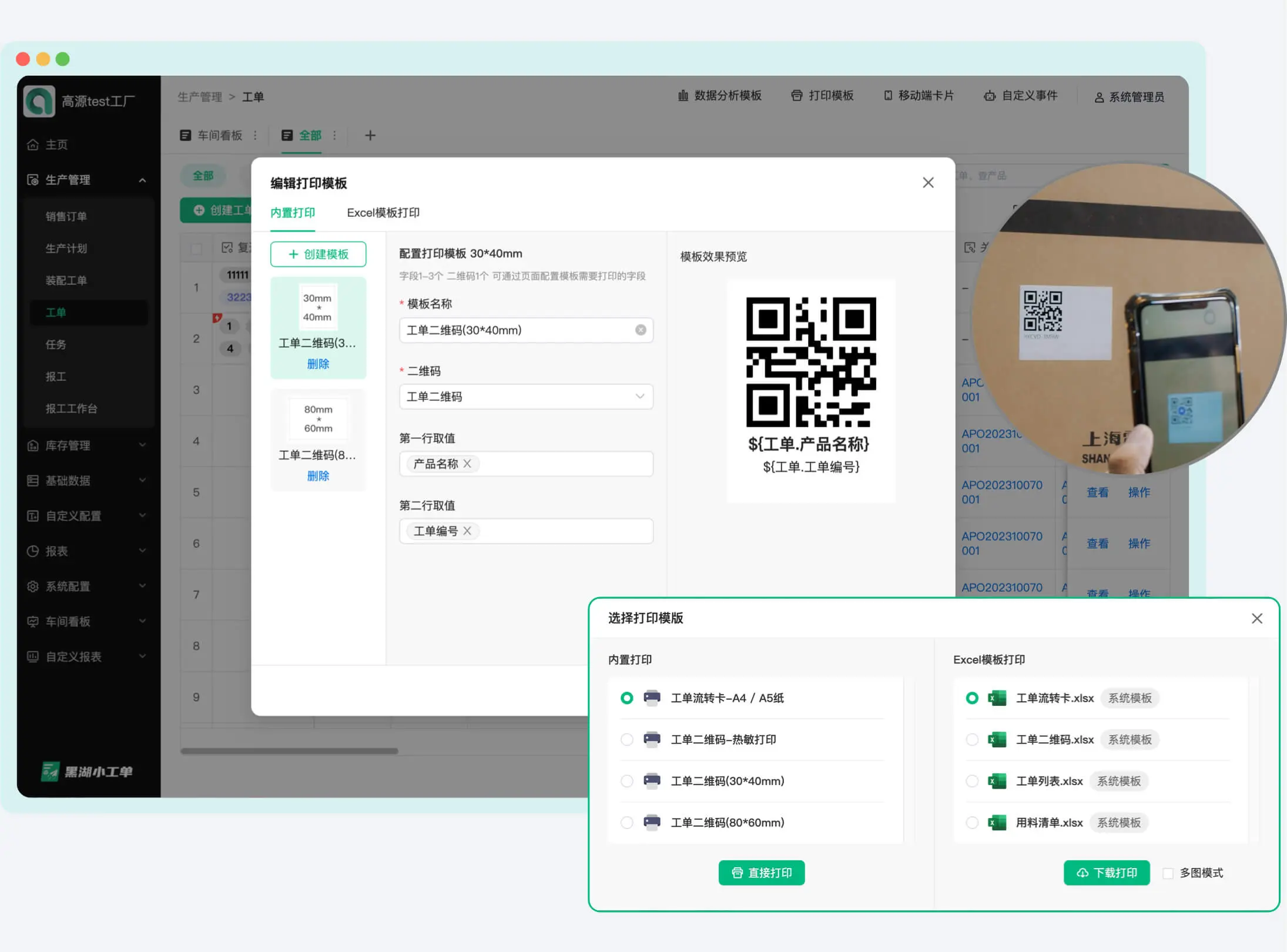Viewport: 1287px width, 952px height.
Task: Click 创建模板 to add a template
Action: 318,254
